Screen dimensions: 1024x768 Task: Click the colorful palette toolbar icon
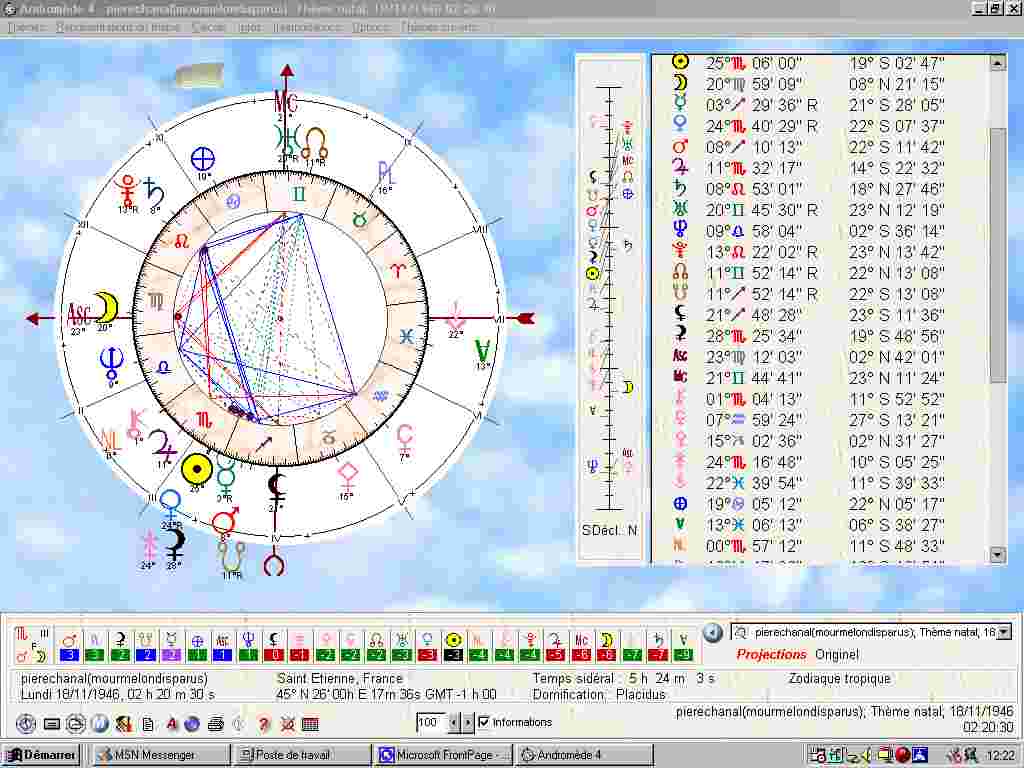click(123, 724)
